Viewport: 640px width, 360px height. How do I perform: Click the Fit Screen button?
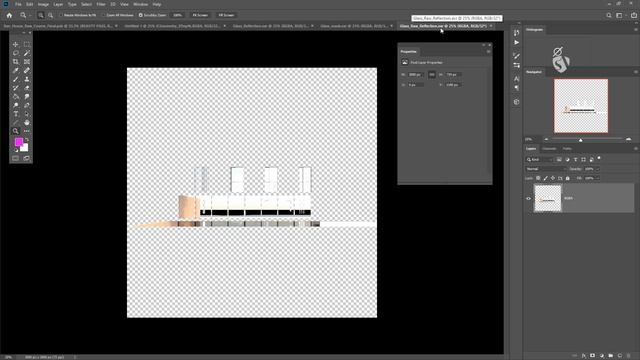200,15
